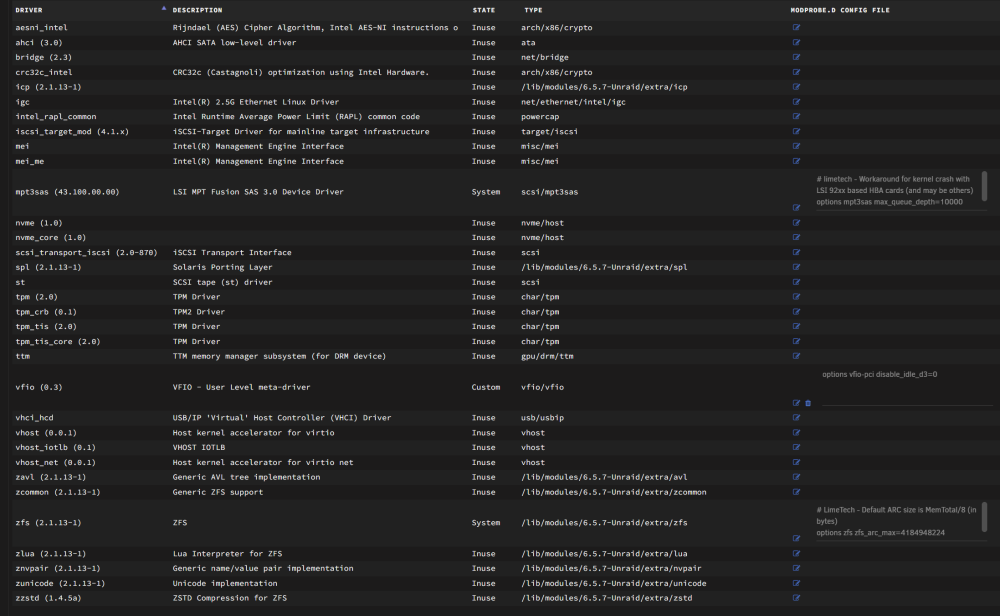This screenshot has height=616, width=1000.
Task: Edit modprobe config for crc32c_intel driver
Action: pyautogui.click(x=796, y=72)
